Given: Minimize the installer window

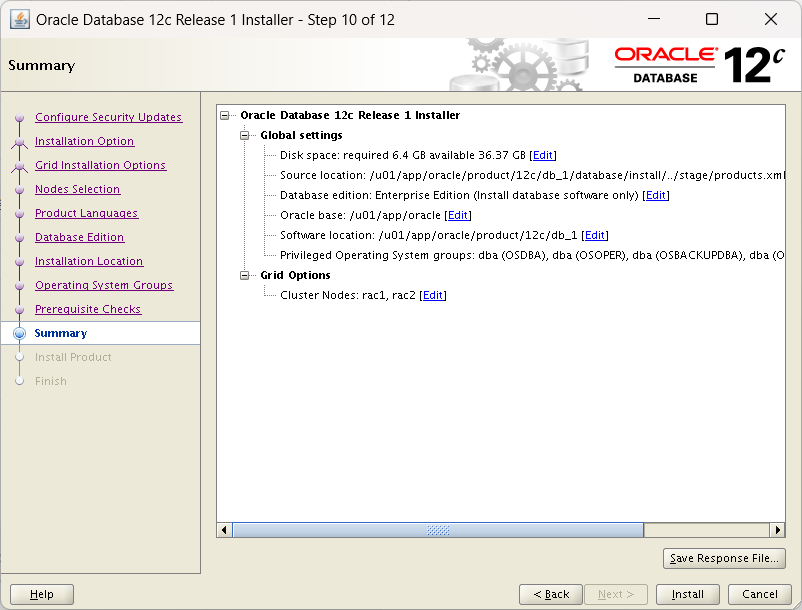Looking at the screenshot, I should click(x=654, y=19).
